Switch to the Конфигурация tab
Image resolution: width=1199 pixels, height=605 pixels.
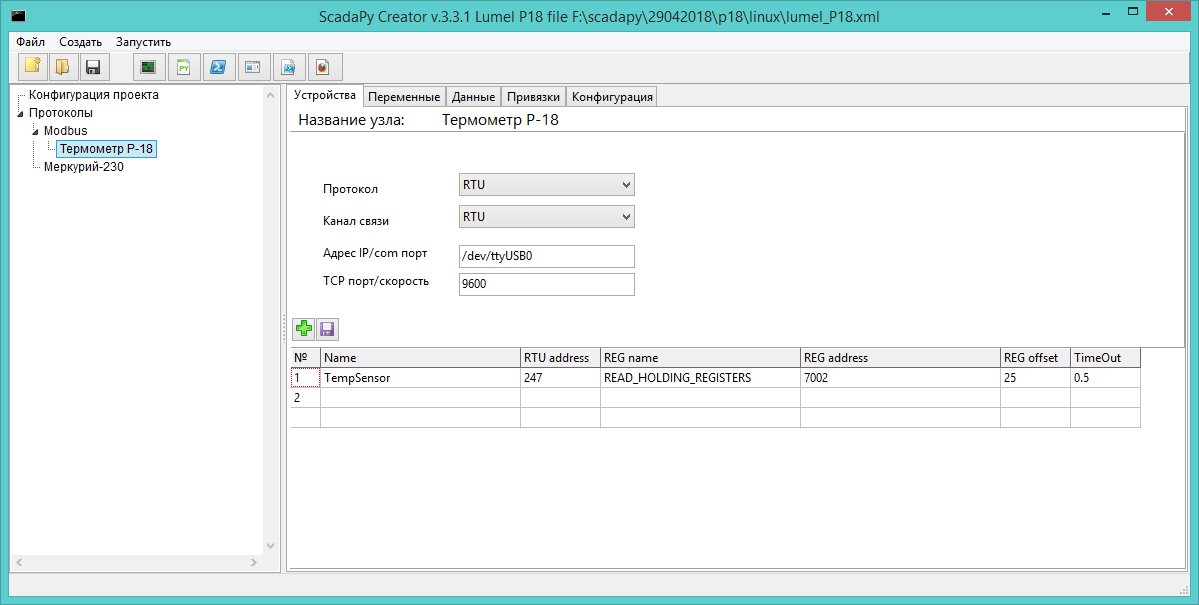coord(612,97)
